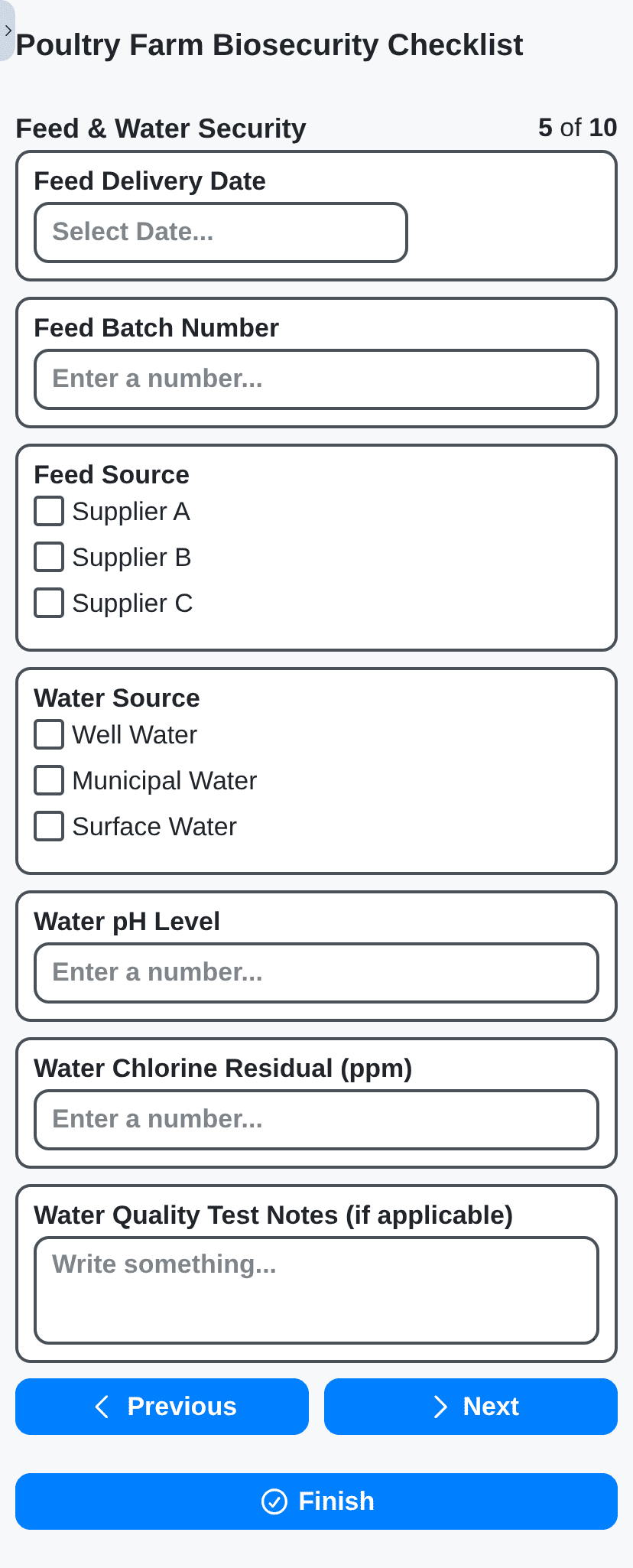633x1568 pixels.
Task: Open the Feed Delivery Date picker
Action: click(220, 232)
